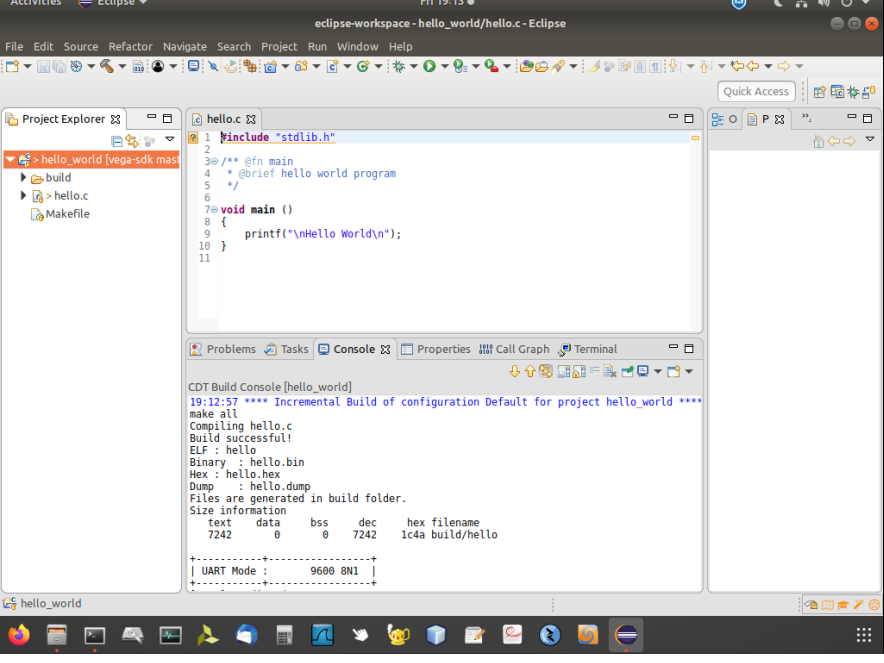Minimize the Console panel view
The width and height of the screenshot is (884, 663).
[673, 347]
